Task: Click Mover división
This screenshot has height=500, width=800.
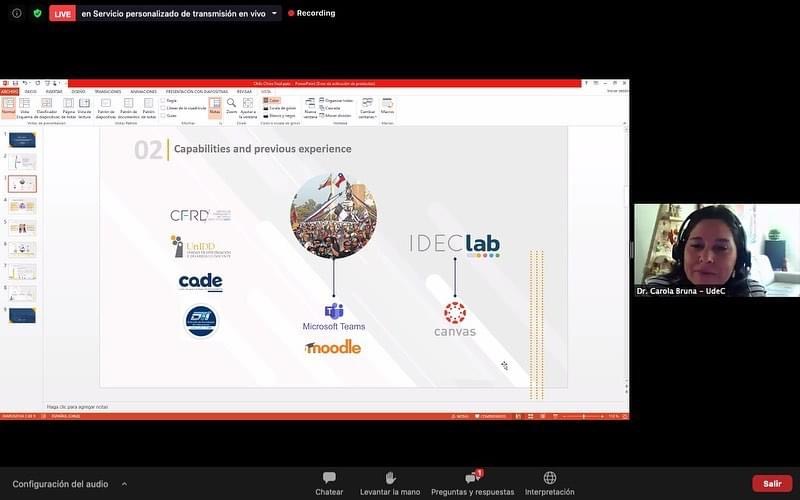Action: point(335,116)
